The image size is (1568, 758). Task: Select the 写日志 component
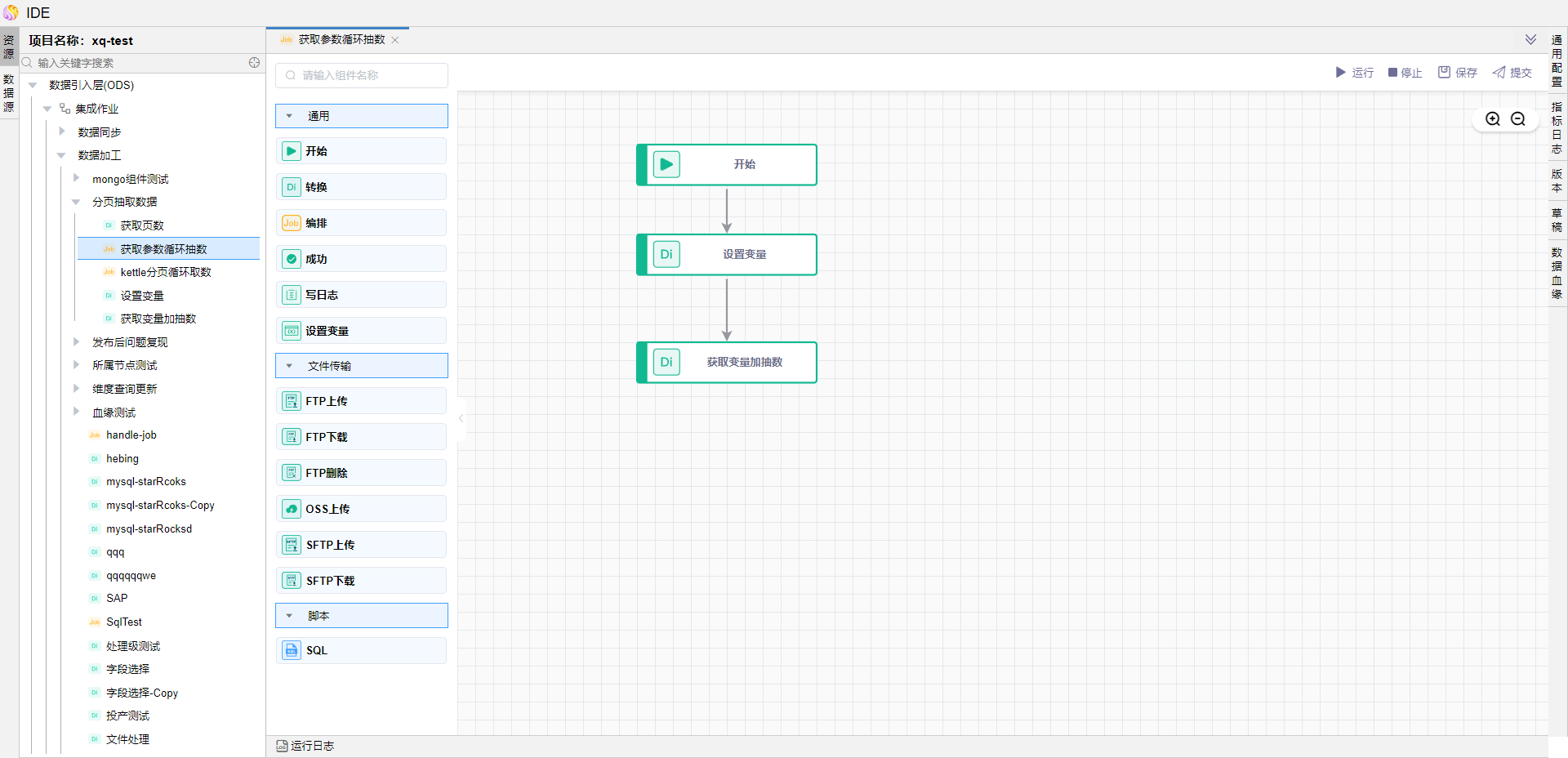(x=361, y=295)
